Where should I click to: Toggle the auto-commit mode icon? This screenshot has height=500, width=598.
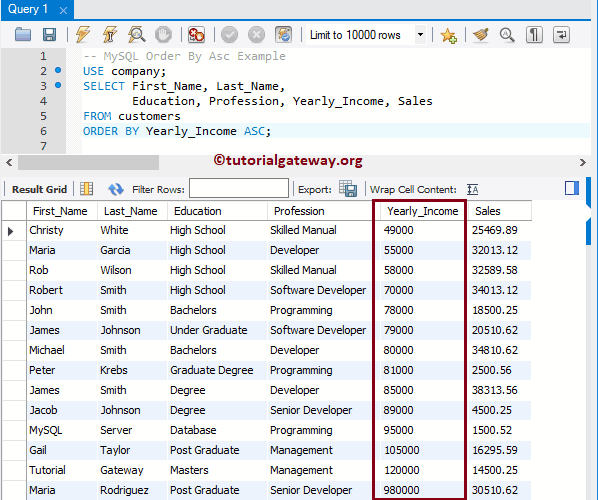point(283,35)
